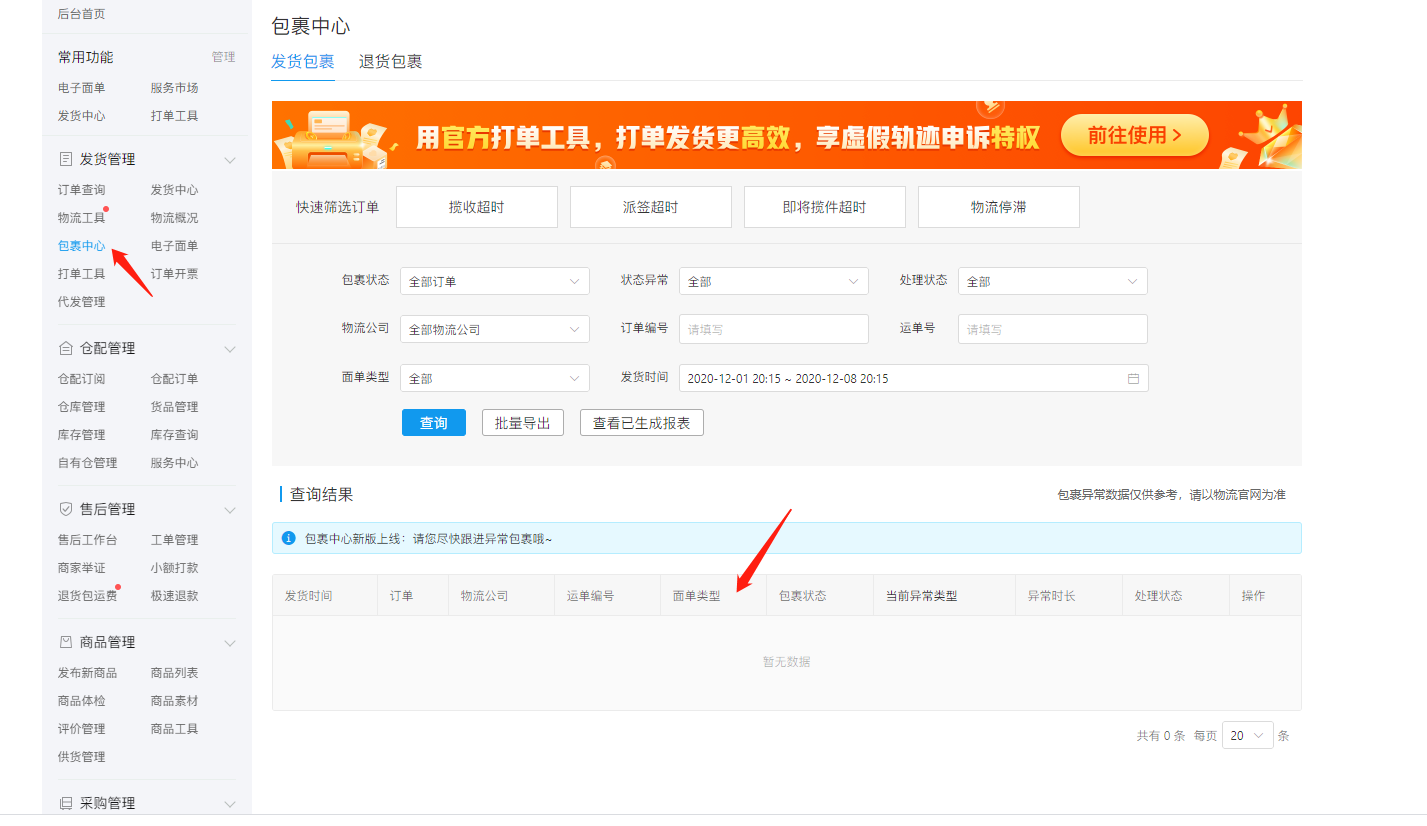
Task: Filter by 物流停滞
Action: [x=999, y=207]
